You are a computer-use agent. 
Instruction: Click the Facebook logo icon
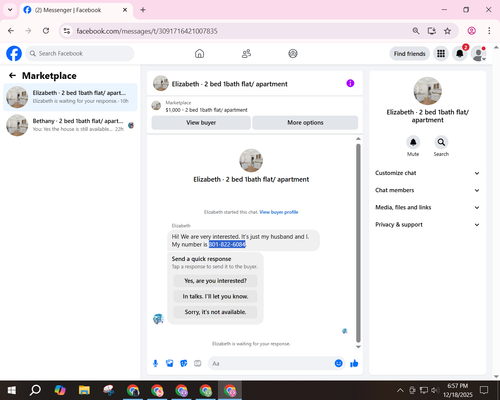click(x=14, y=53)
